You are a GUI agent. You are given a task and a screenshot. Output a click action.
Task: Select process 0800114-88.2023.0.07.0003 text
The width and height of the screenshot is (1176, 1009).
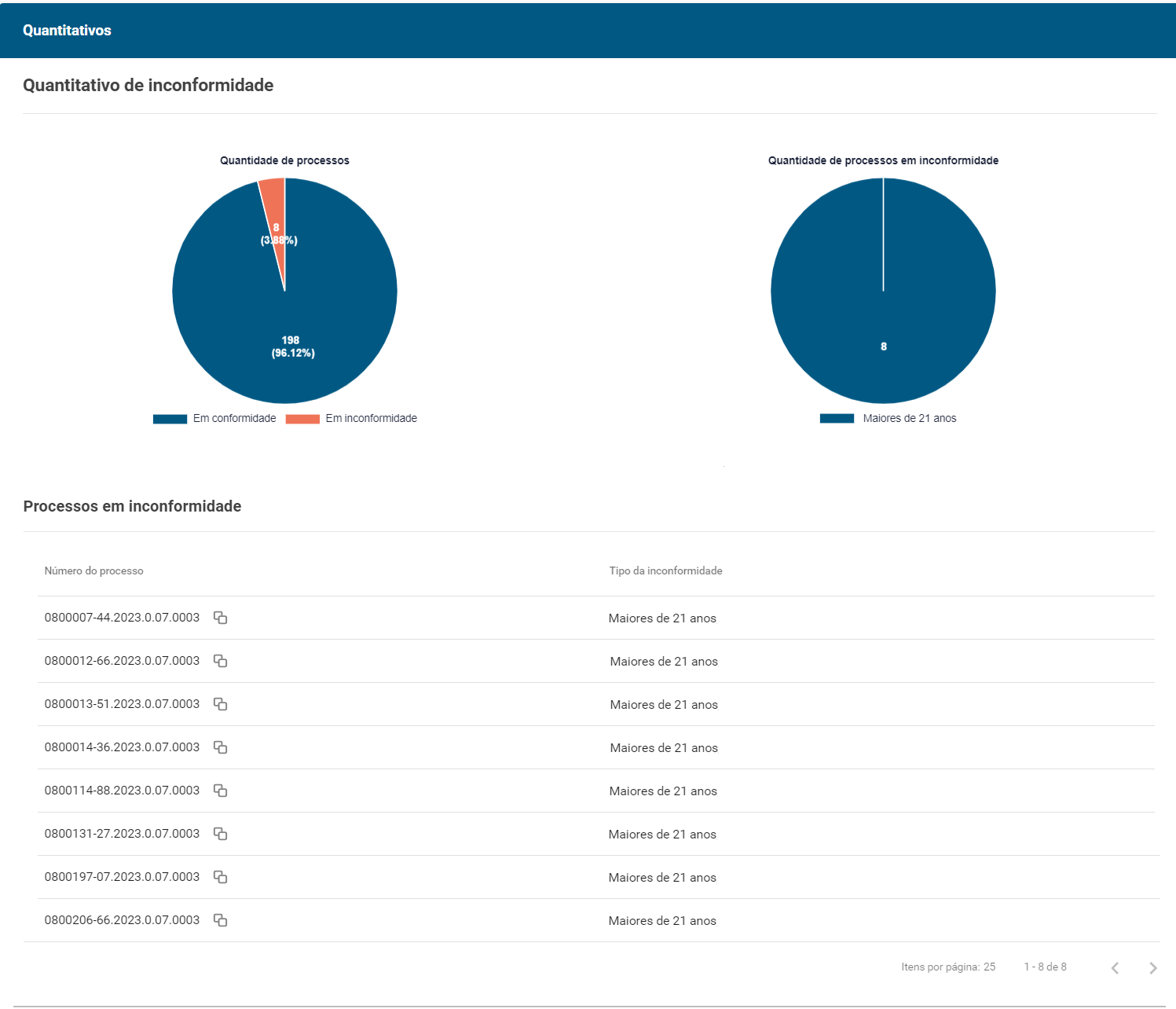(x=122, y=791)
